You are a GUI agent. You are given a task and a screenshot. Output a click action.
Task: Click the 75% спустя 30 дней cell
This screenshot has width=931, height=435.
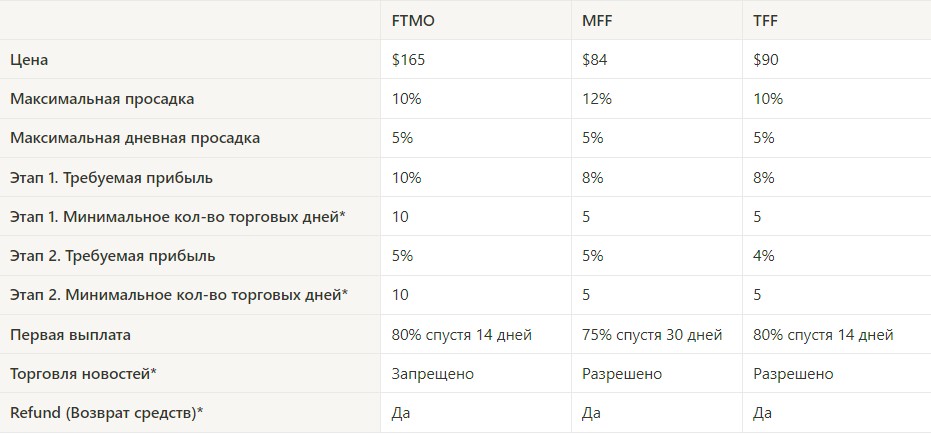[652, 335]
